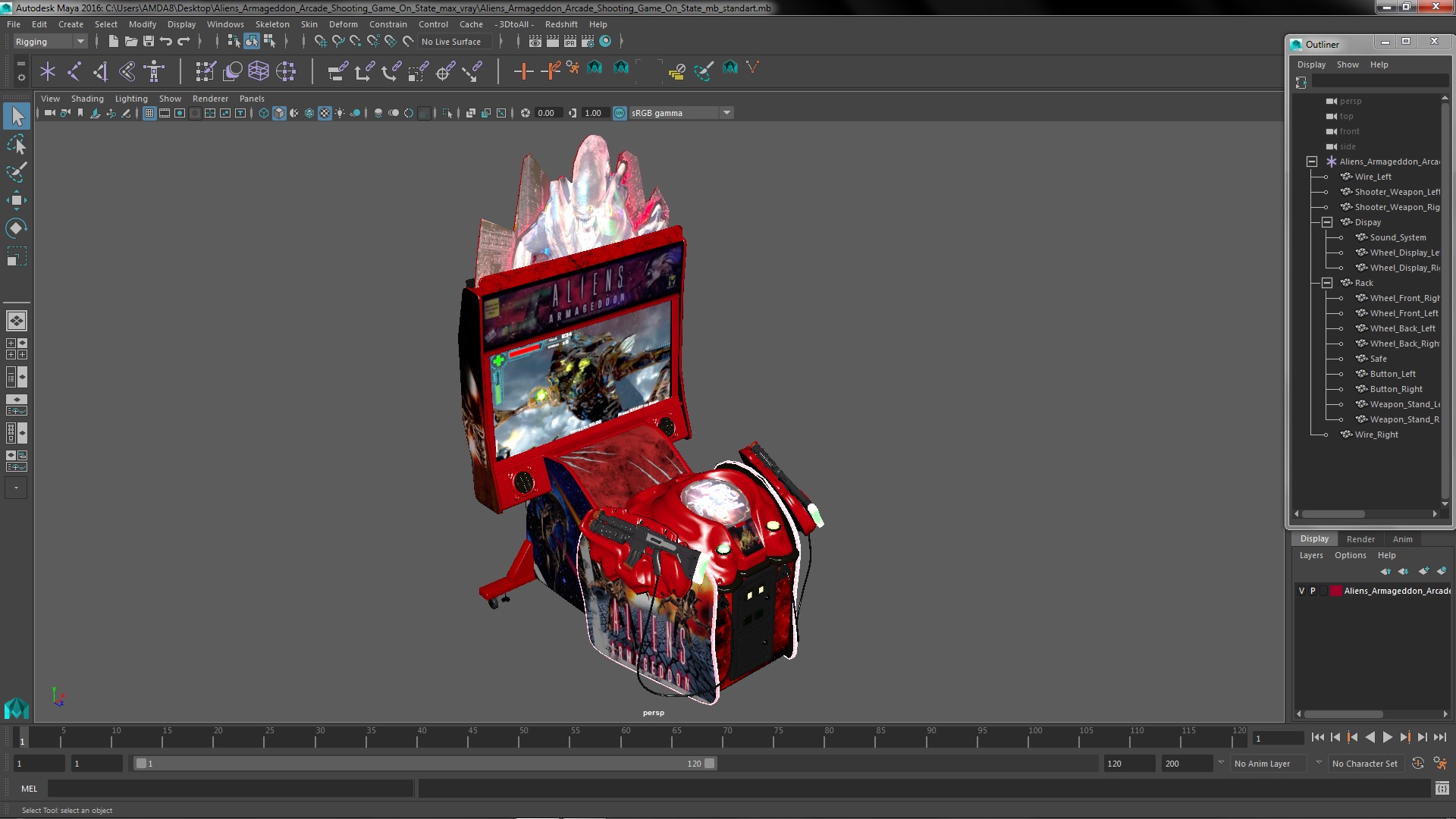1456x819 pixels.
Task: Collapse the Rack group in Outliner
Action: click(x=1327, y=283)
